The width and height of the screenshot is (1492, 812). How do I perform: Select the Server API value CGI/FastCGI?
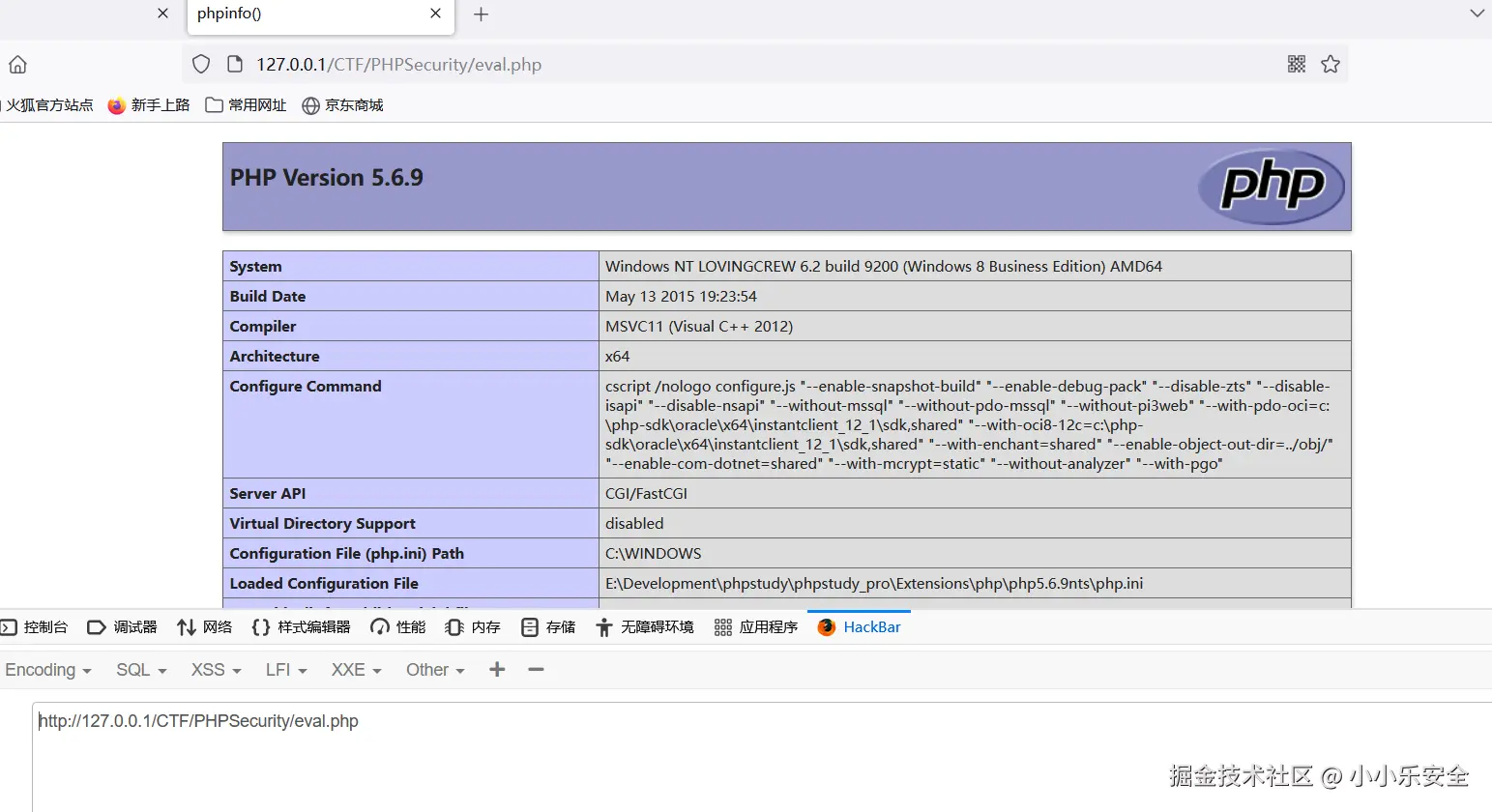[646, 494]
